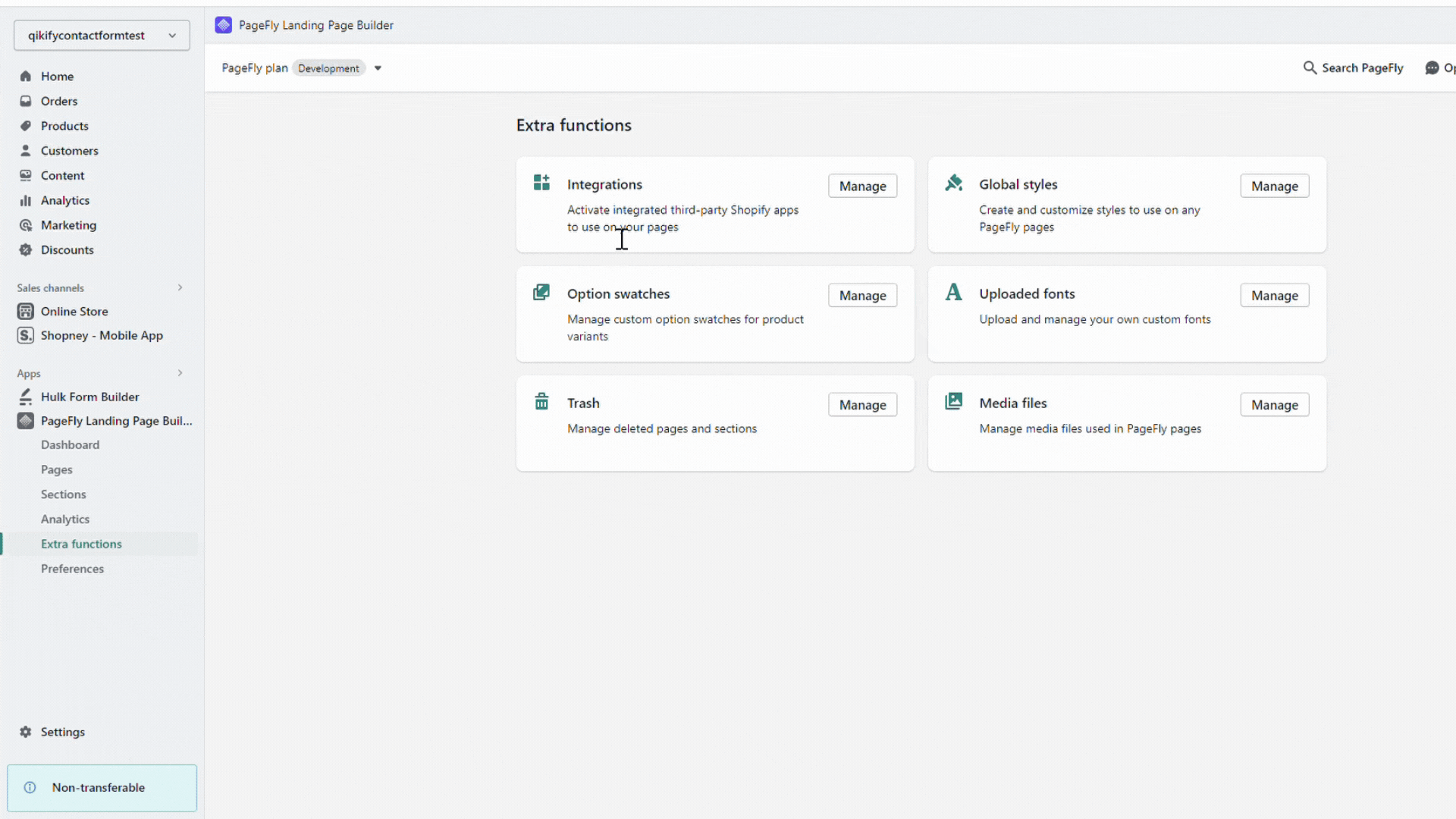
Task: Click the Global styles paint icon
Action: click(954, 182)
